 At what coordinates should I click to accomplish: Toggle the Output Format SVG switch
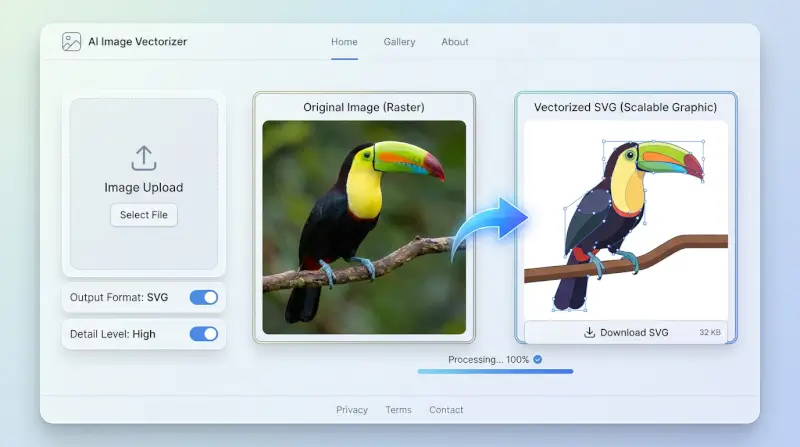tap(204, 297)
